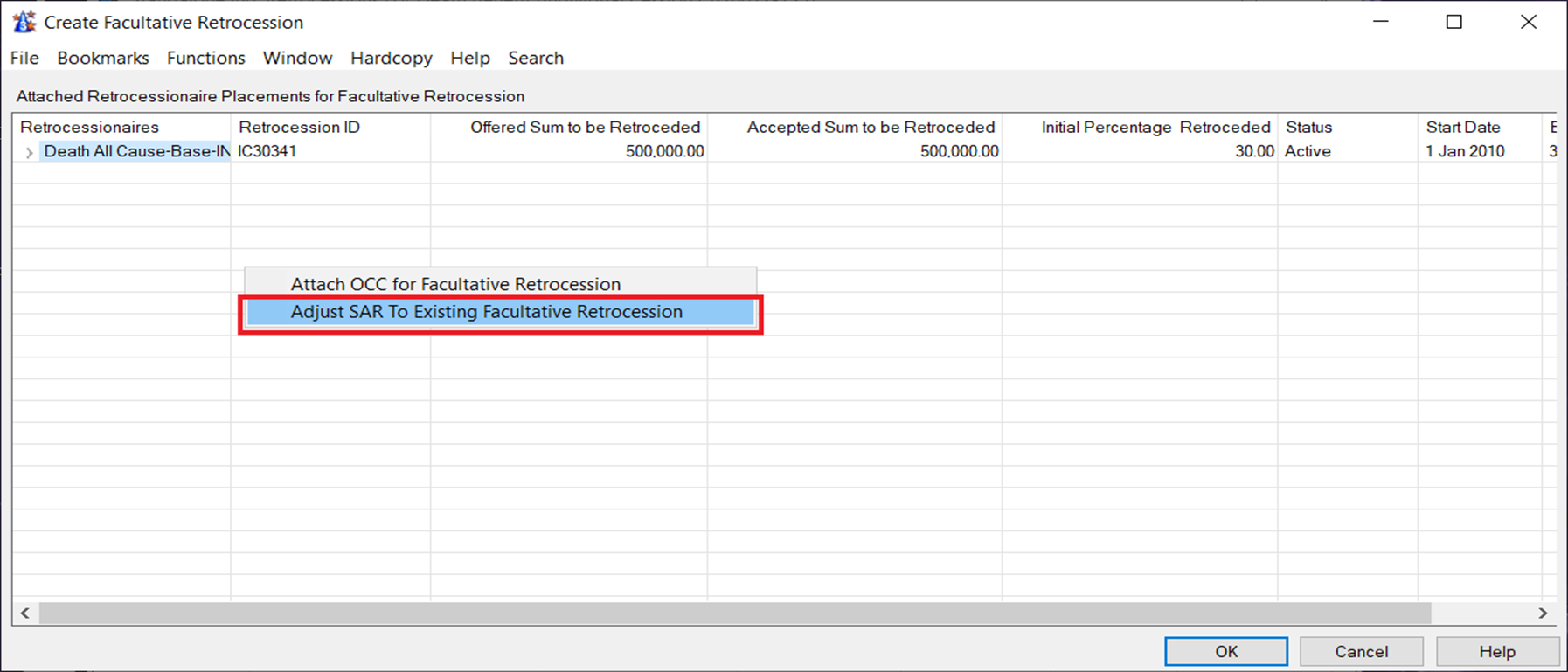The height and width of the screenshot is (672, 1568).
Task: Click the horizontal scrollbar thumb
Action: (734, 613)
